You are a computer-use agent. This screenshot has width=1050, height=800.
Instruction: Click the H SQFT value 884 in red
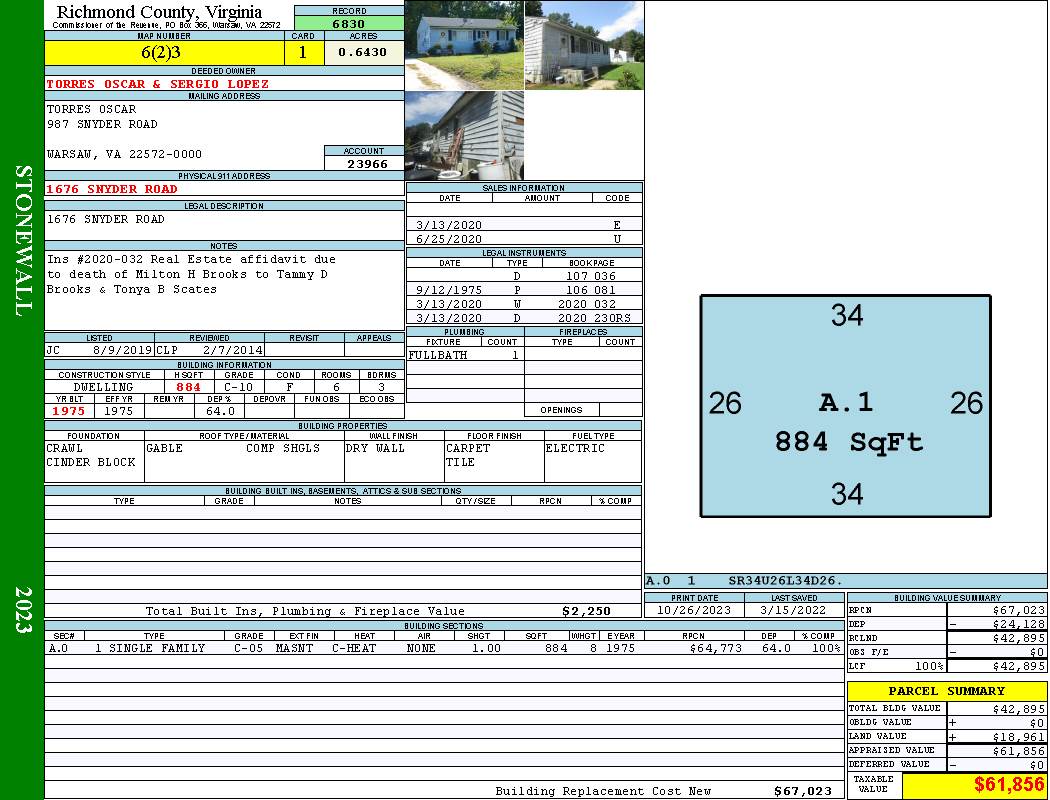point(188,387)
